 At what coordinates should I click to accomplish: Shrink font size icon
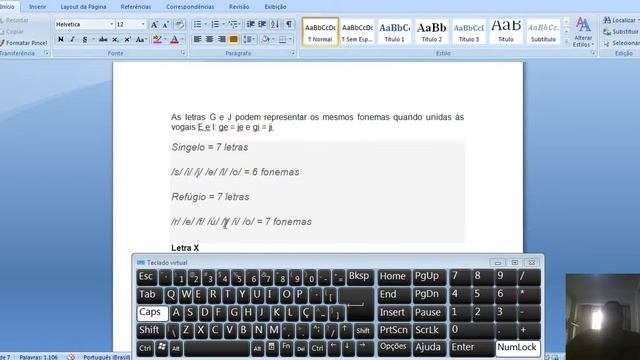(166, 24)
